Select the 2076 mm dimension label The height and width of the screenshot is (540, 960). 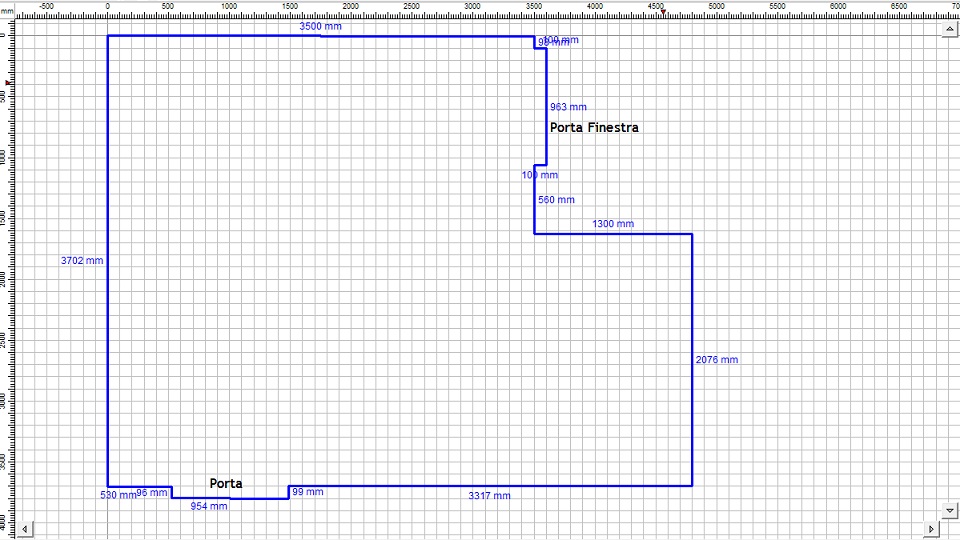717,360
